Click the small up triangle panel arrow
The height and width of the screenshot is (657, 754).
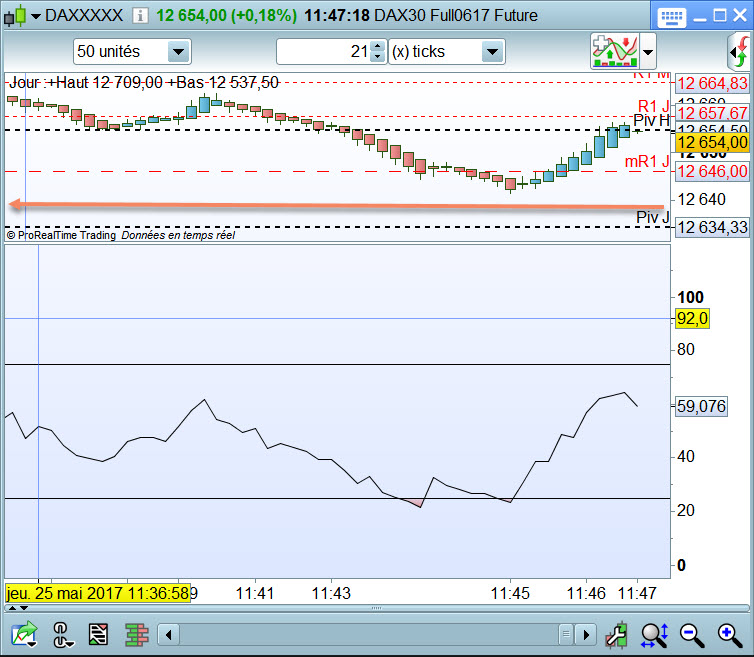click(12, 608)
